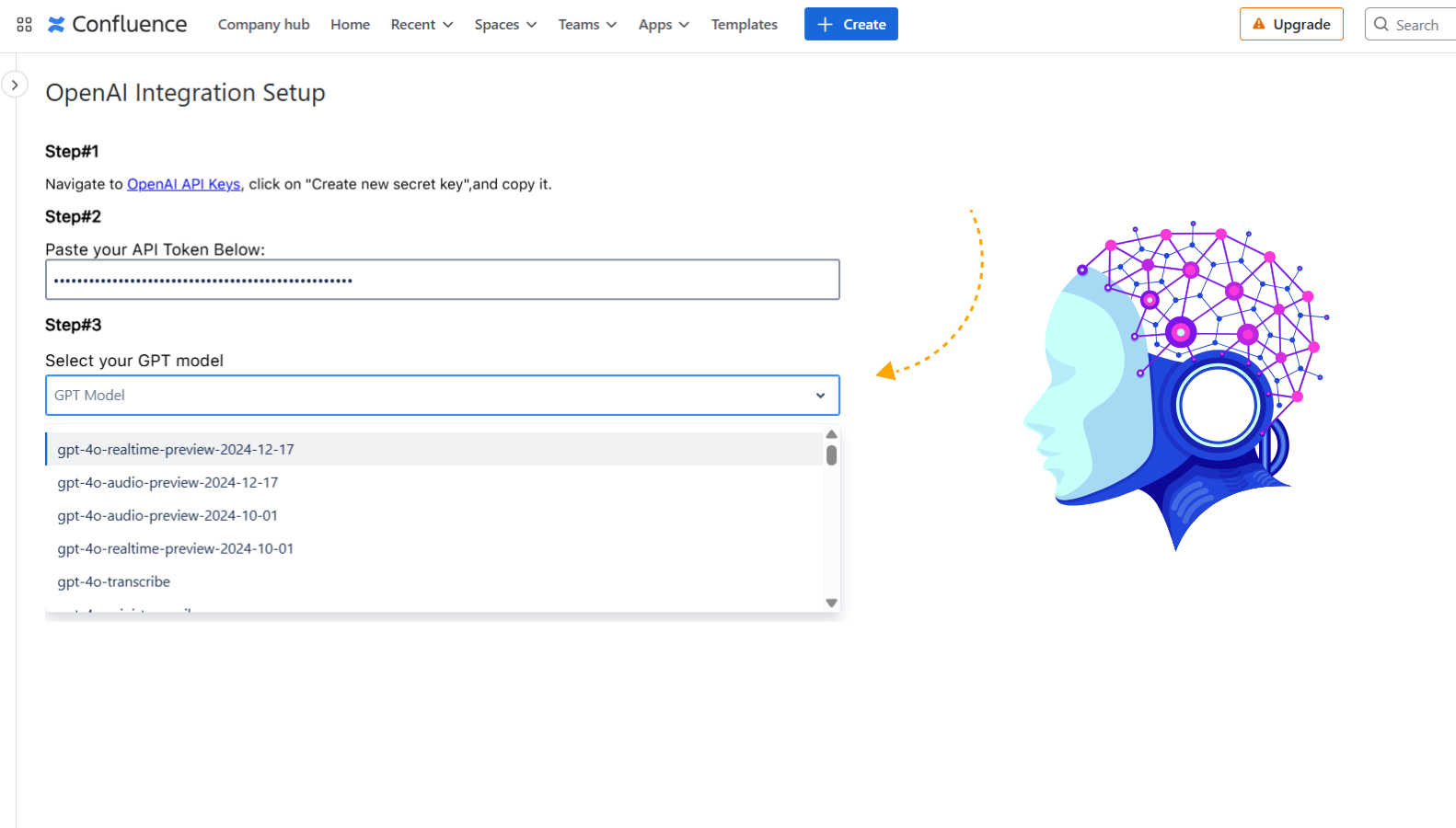Click the Upgrade warning icon
This screenshot has width=1456, height=828.
pos(1259,24)
